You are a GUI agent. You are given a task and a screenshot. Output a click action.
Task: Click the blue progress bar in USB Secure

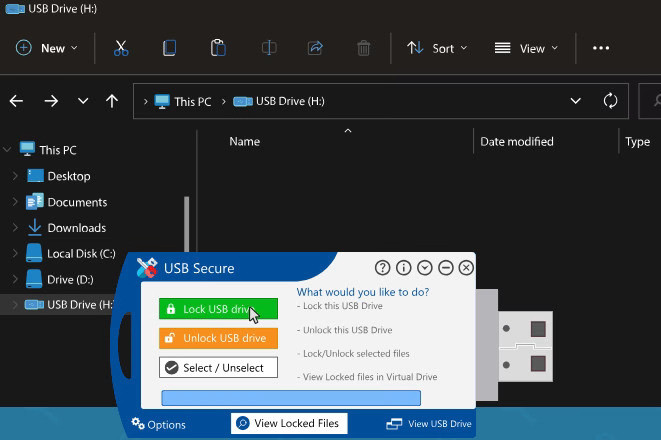coord(291,398)
